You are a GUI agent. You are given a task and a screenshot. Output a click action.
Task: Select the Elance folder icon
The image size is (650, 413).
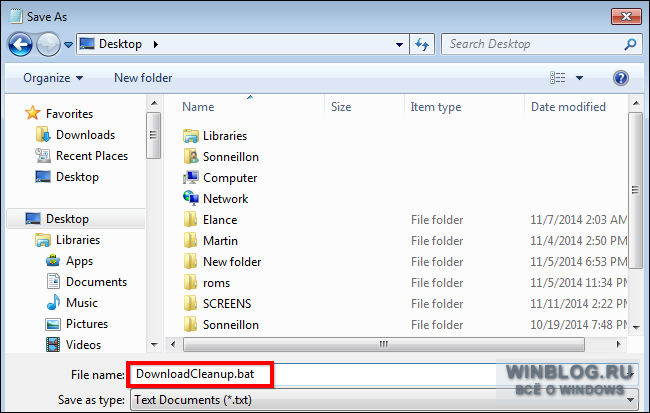pos(191,219)
